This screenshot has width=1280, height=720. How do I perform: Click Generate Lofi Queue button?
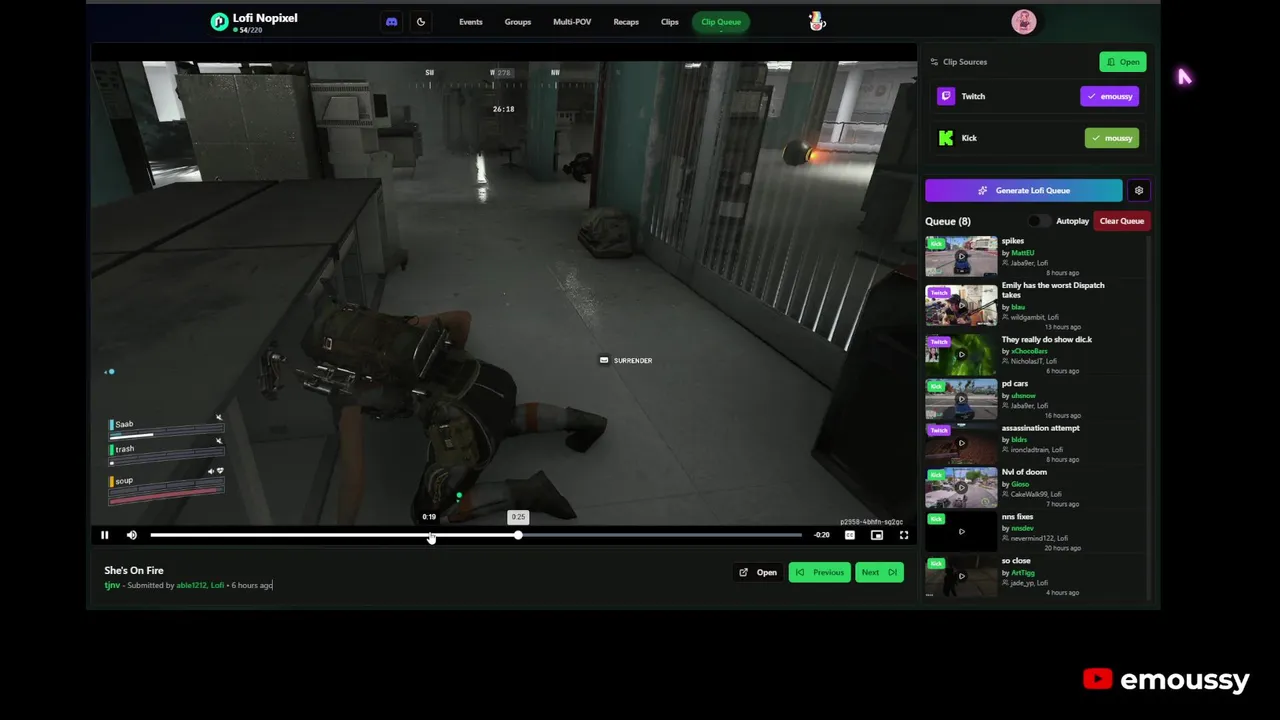(1024, 190)
